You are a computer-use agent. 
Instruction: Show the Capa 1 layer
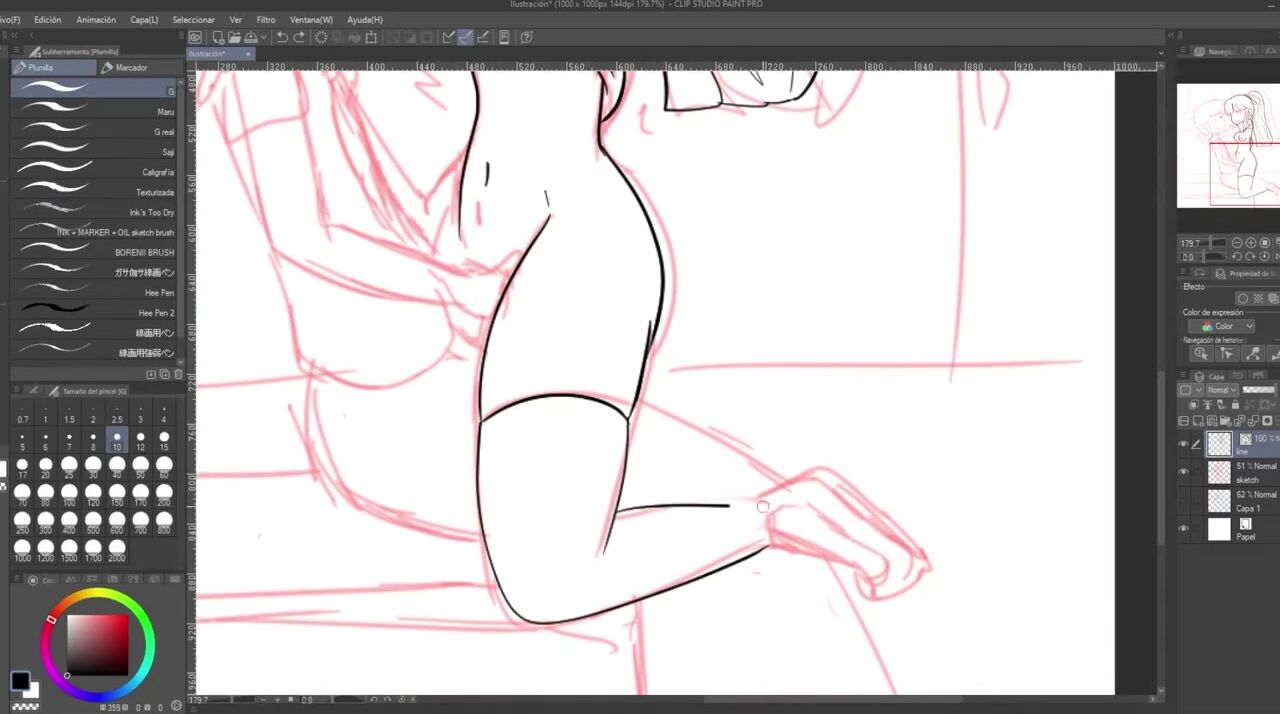[x=1184, y=500]
